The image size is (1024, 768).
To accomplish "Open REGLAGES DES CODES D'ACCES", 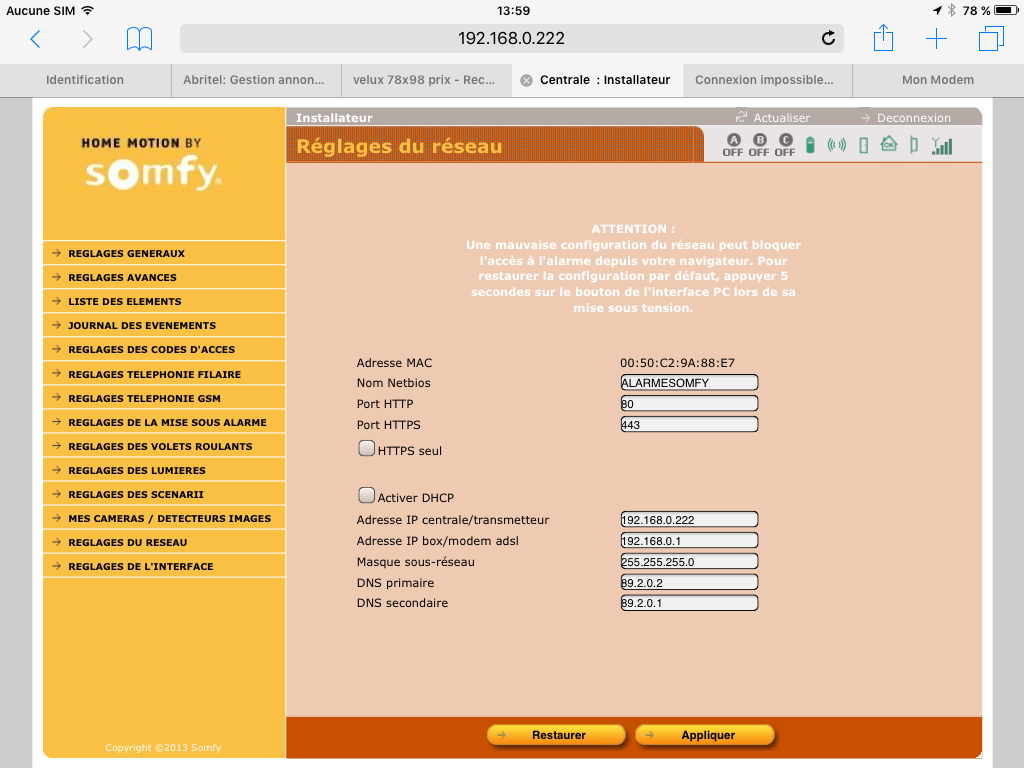I will (x=164, y=350).
